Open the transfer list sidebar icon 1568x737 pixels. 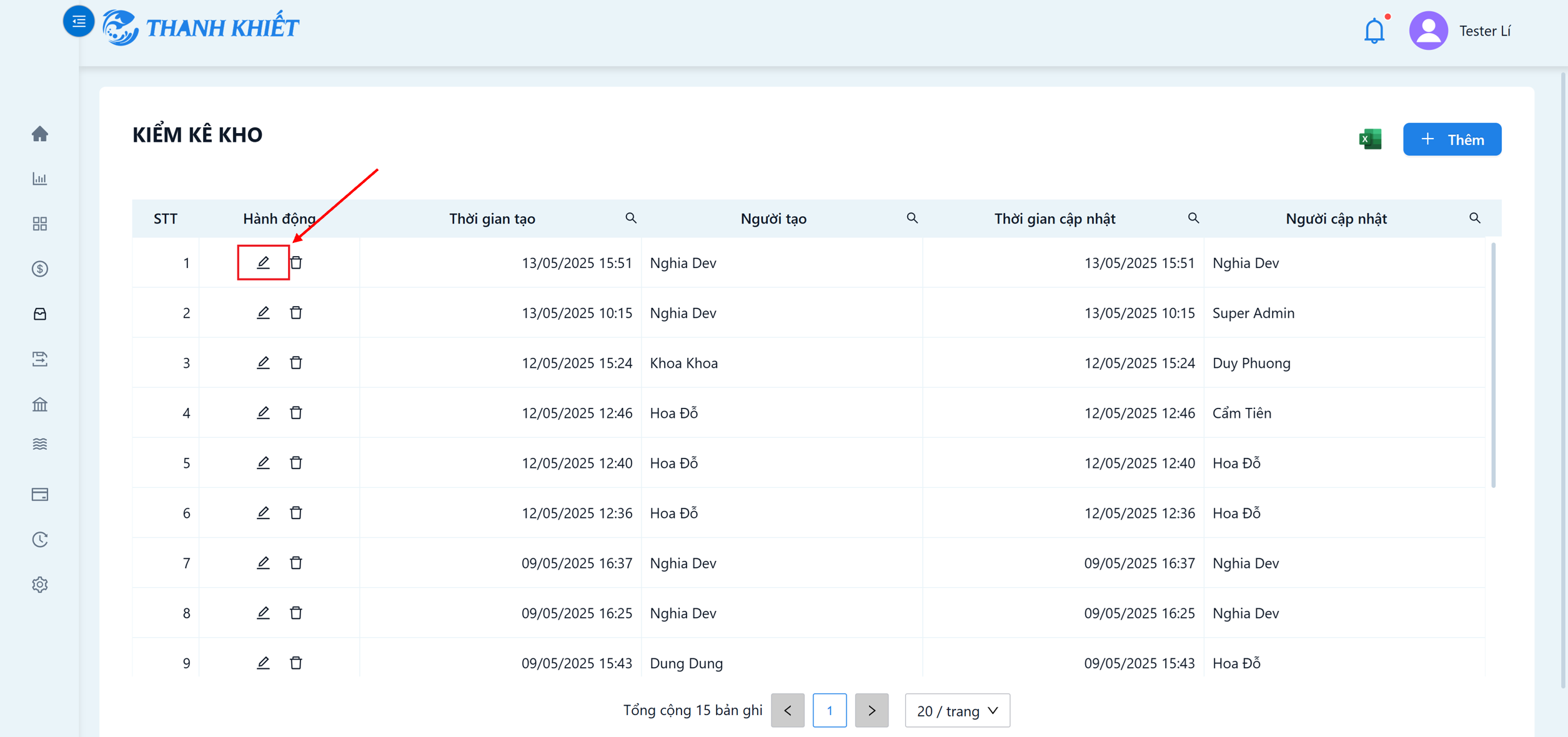click(40, 359)
